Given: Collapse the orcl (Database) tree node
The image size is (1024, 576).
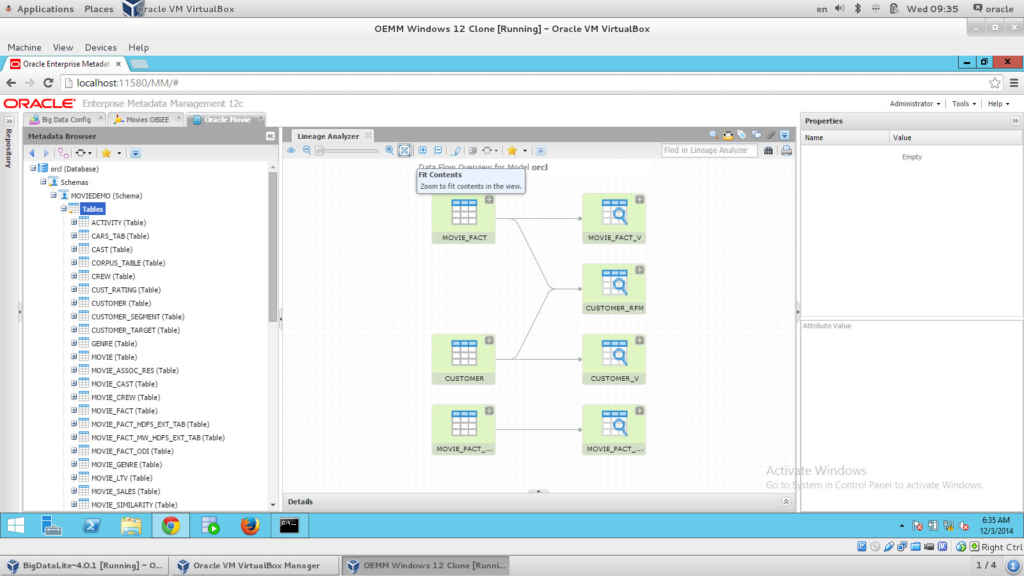Looking at the screenshot, I should [33, 168].
